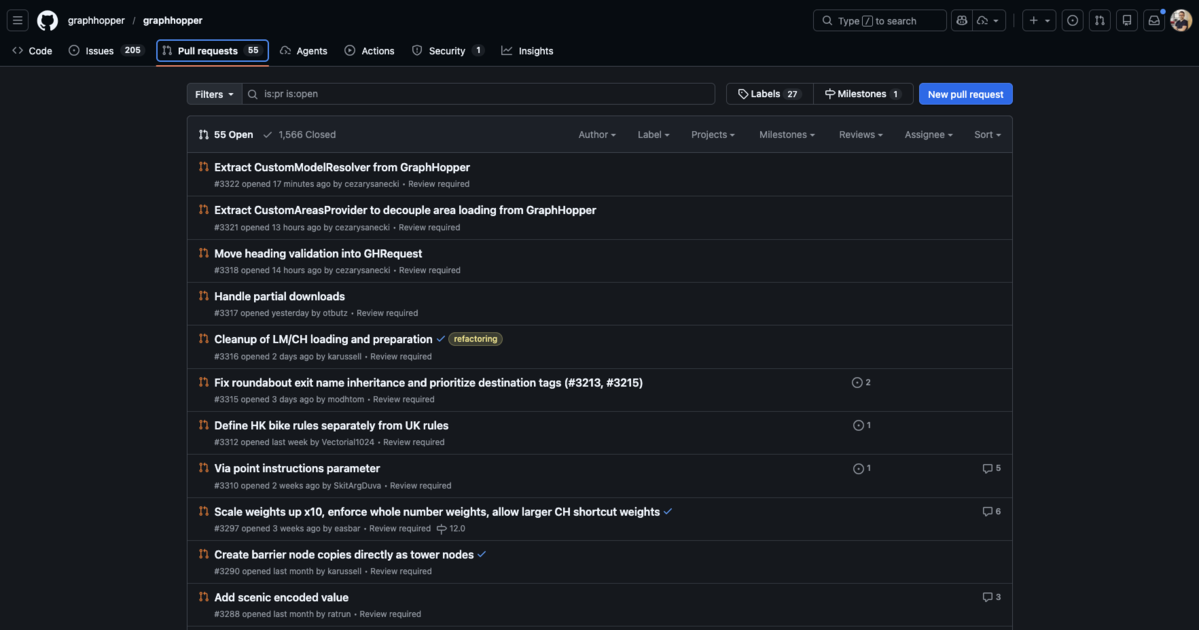Click check status mark on Create barrier node copies

482,554
